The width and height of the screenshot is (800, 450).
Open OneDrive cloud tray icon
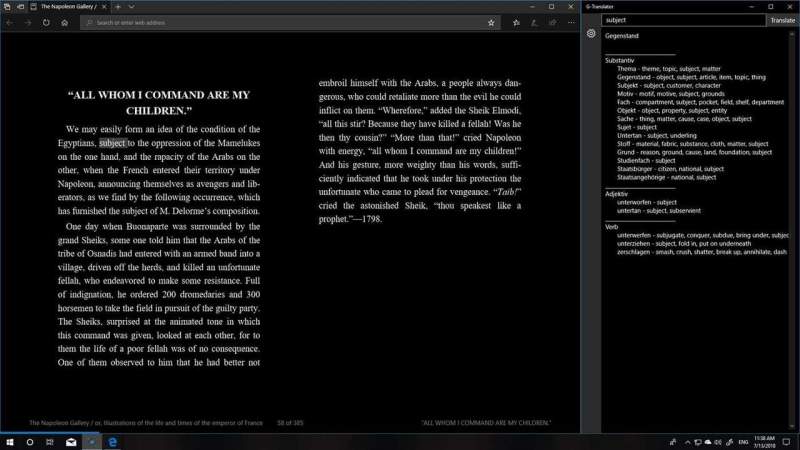point(708,442)
